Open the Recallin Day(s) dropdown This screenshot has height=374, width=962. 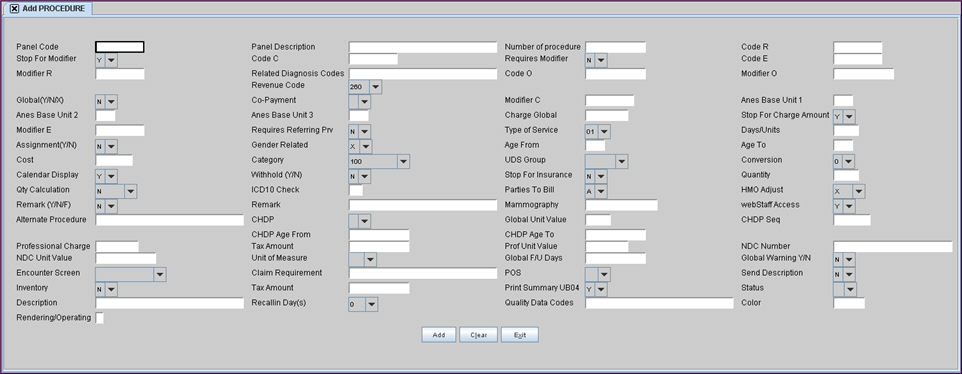pyautogui.click(x=372, y=304)
